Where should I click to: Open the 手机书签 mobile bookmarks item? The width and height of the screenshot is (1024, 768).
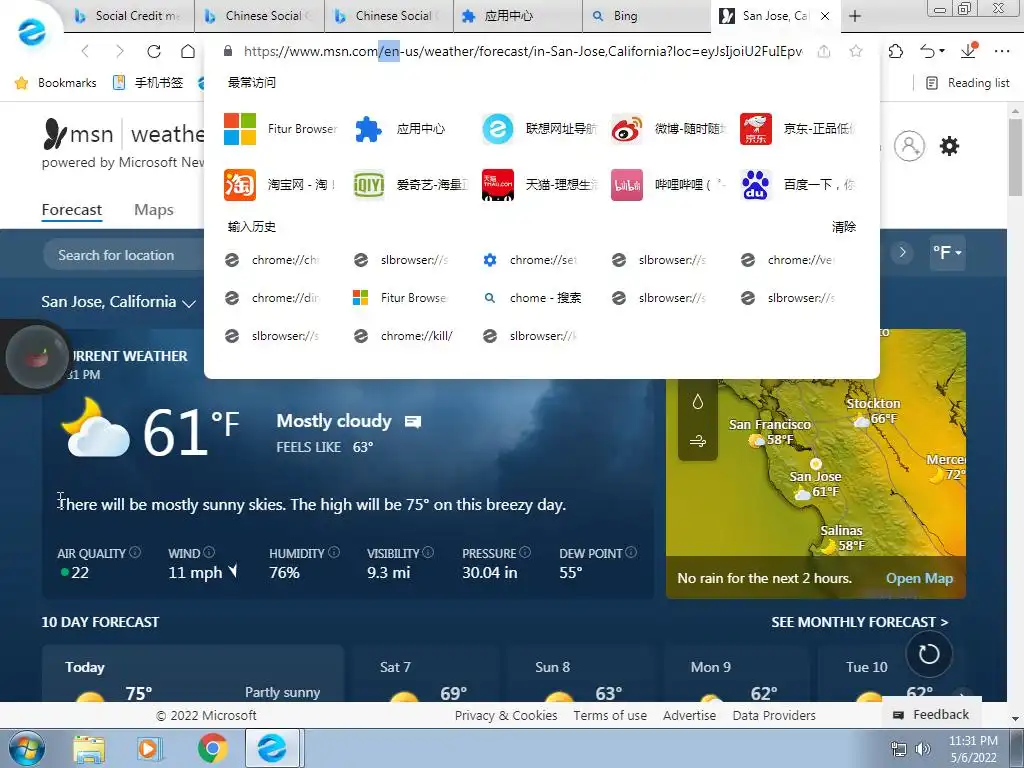point(148,83)
